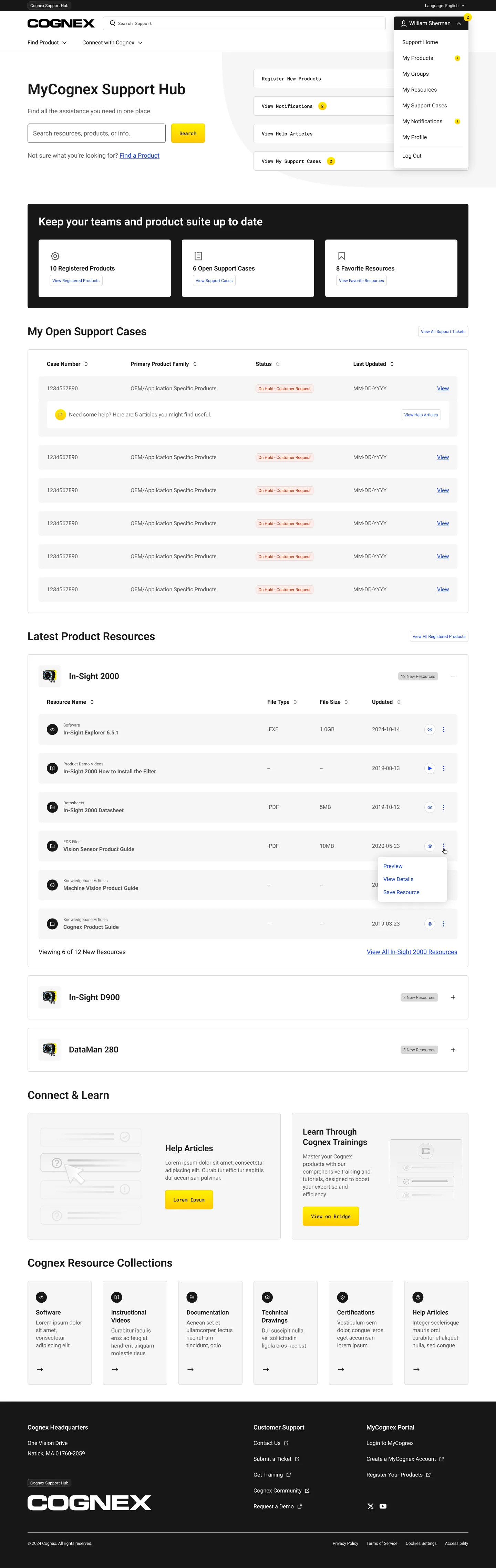The image size is (496, 1568).
Task: Preview the In-Sight 2000 Datasheet eye icon
Action: pos(430,807)
